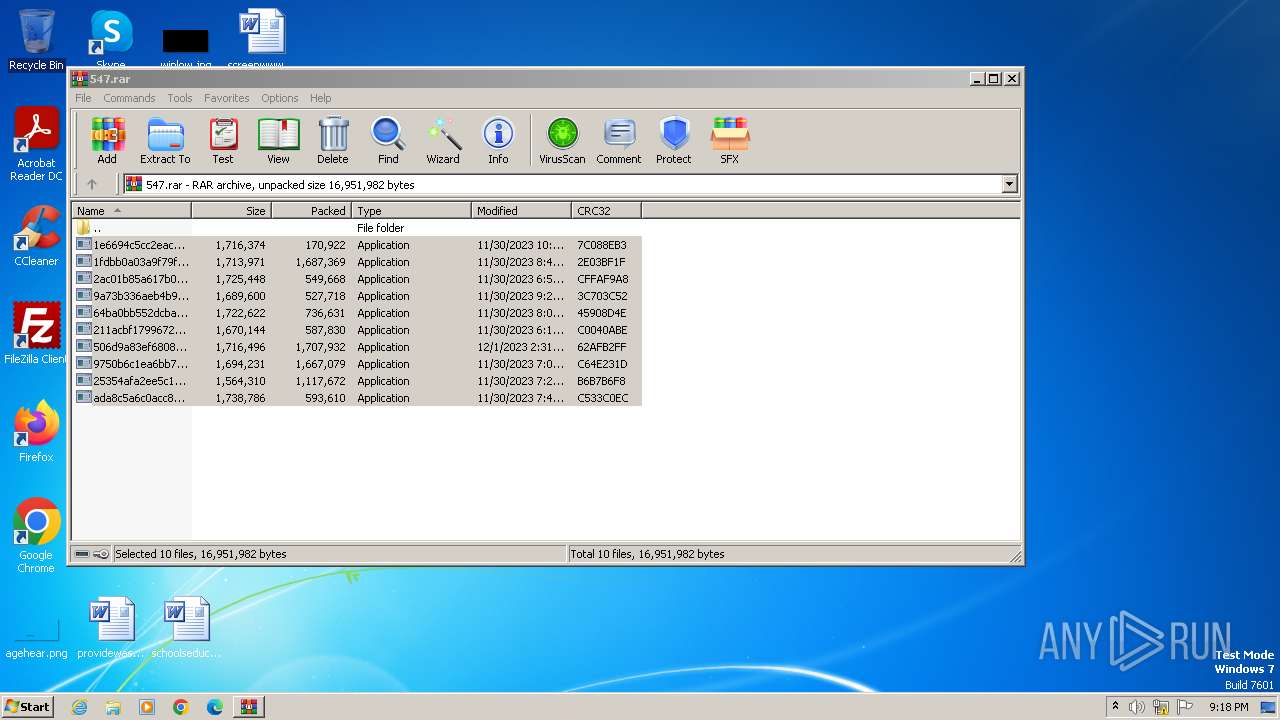The height and width of the screenshot is (720, 1280).
Task: Click size value 1,738,786
Action: tap(240, 398)
